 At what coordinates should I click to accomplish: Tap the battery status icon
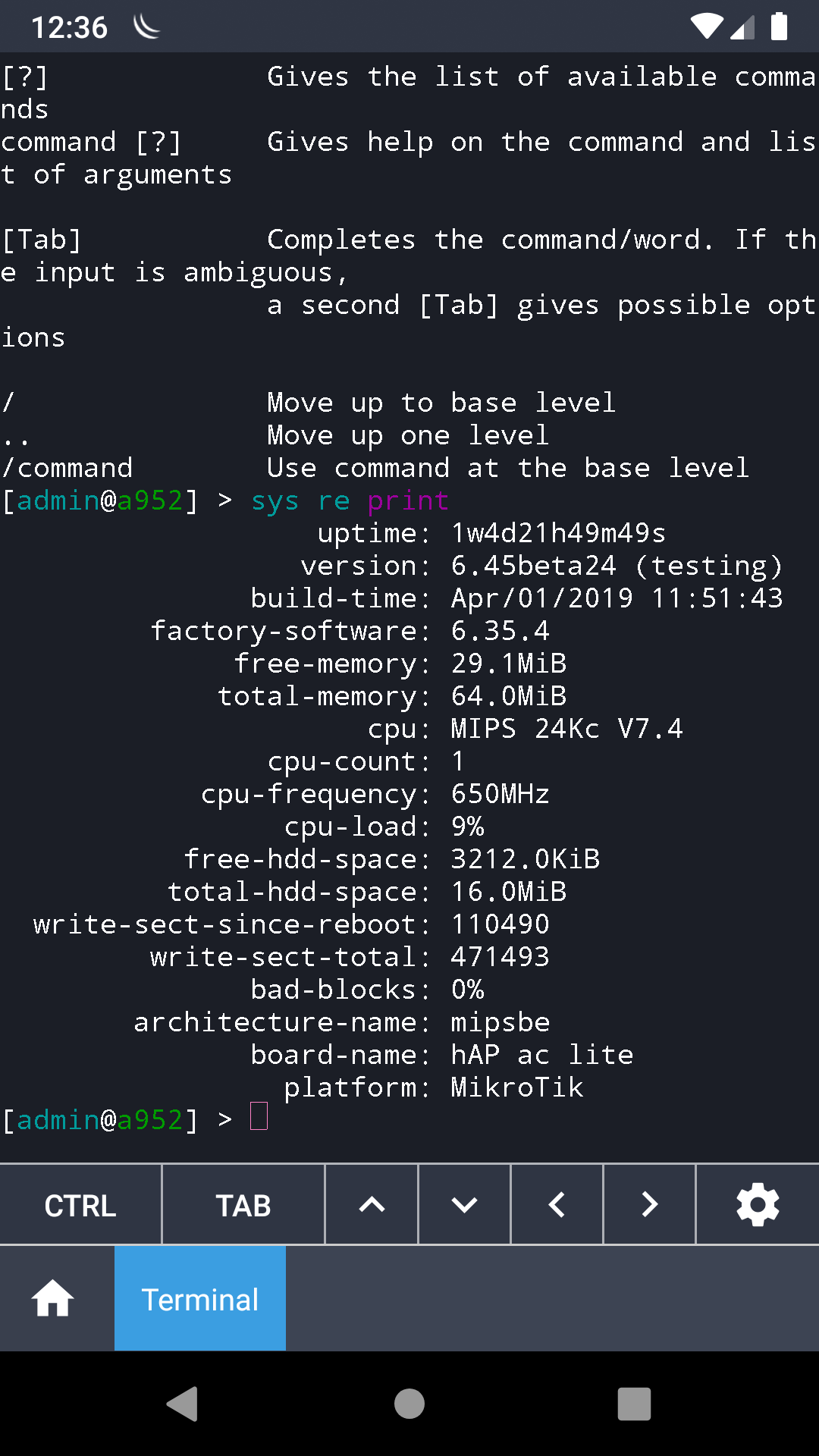[x=779, y=27]
